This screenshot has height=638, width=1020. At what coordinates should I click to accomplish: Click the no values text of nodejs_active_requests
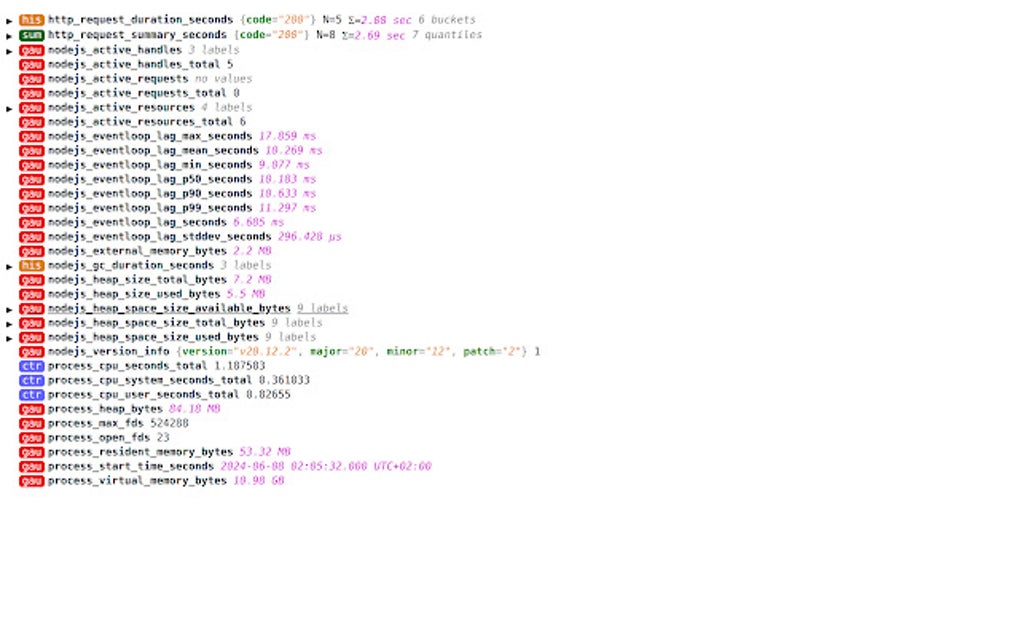point(224,79)
